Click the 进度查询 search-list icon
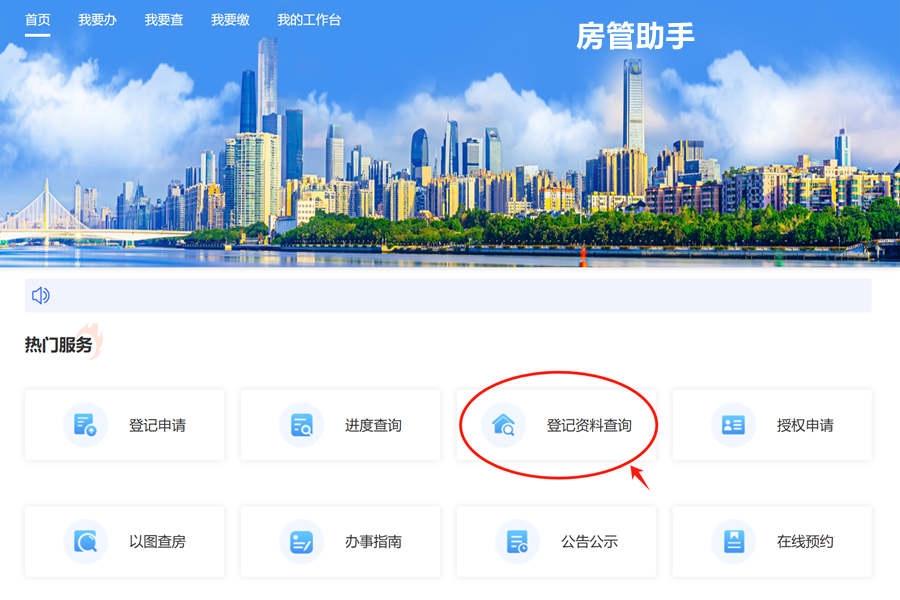This screenshot has height=600, width=900. tap(301, 425)
